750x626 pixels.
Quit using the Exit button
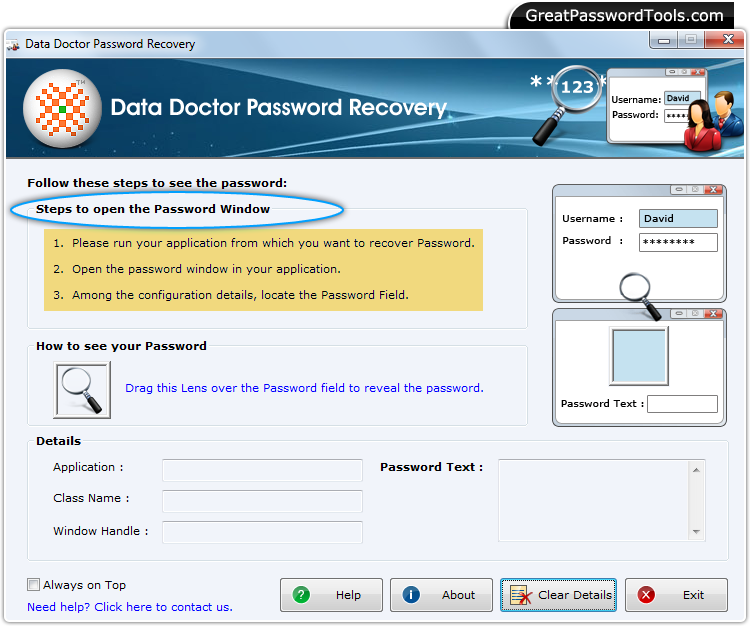677,595
